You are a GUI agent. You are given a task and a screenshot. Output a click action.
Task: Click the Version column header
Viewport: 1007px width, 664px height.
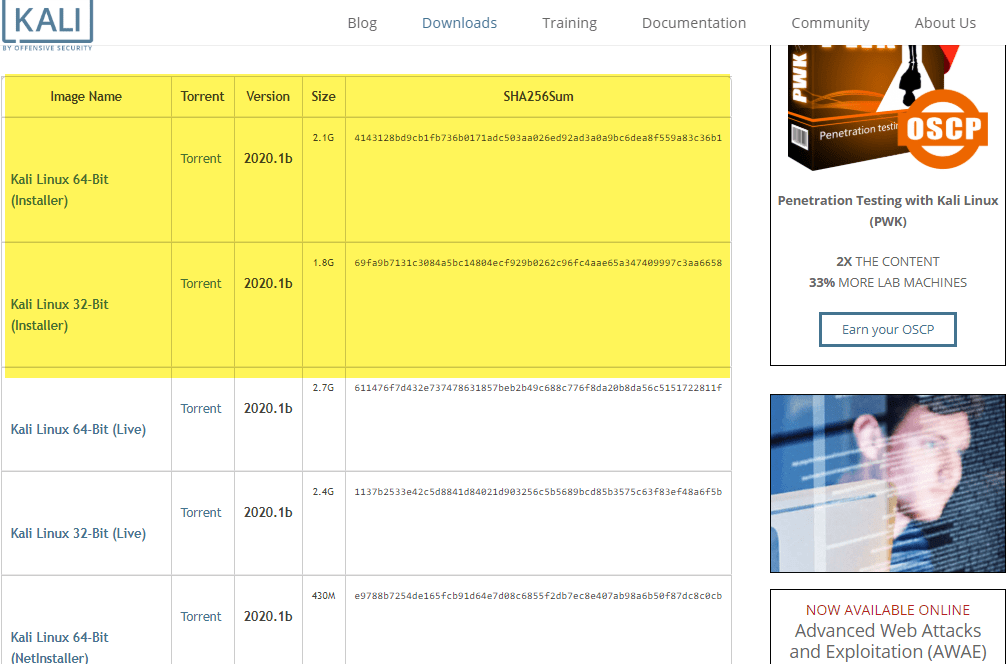click(x=268, y=96)
